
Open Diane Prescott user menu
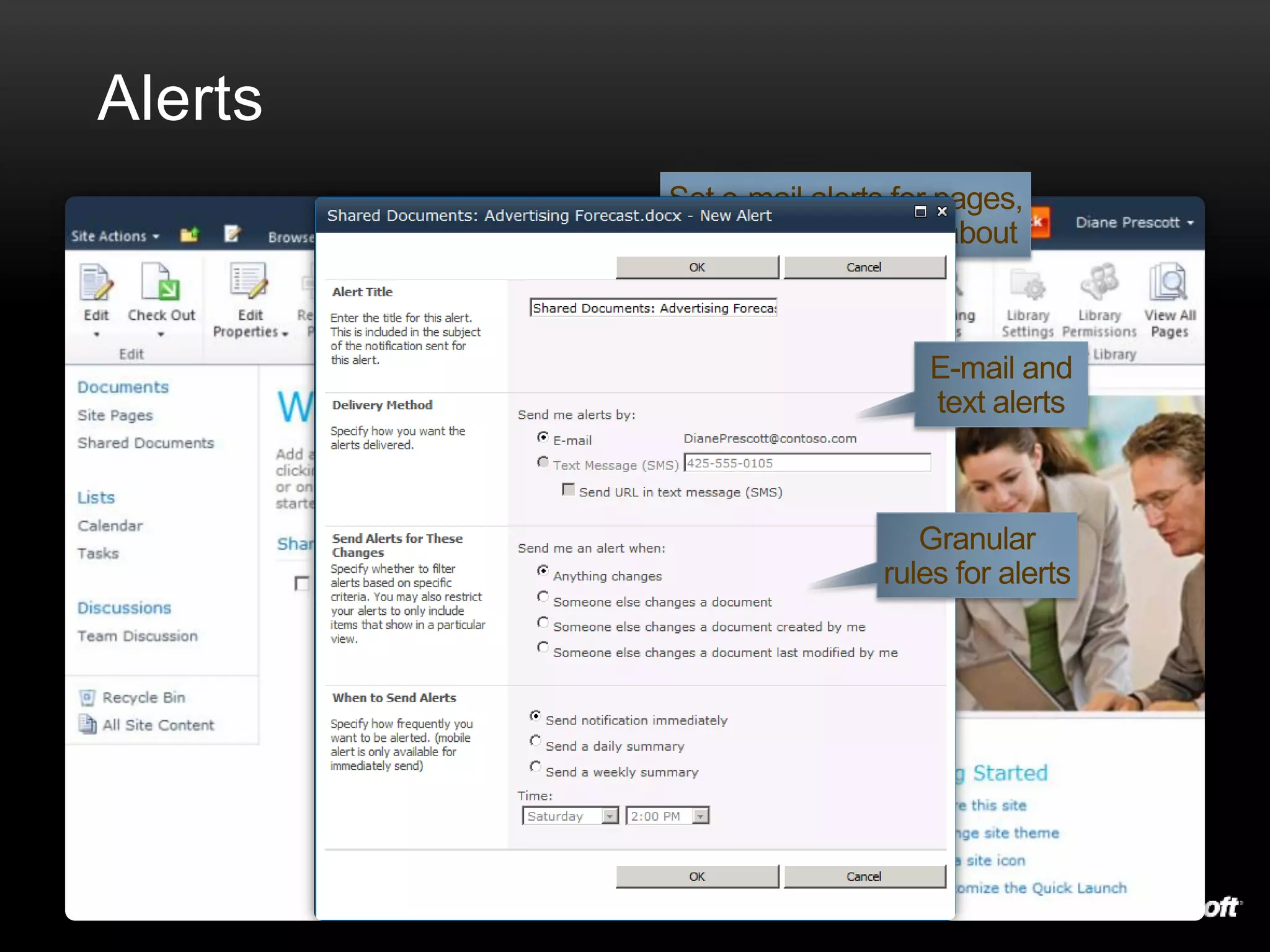(1134, 223)
